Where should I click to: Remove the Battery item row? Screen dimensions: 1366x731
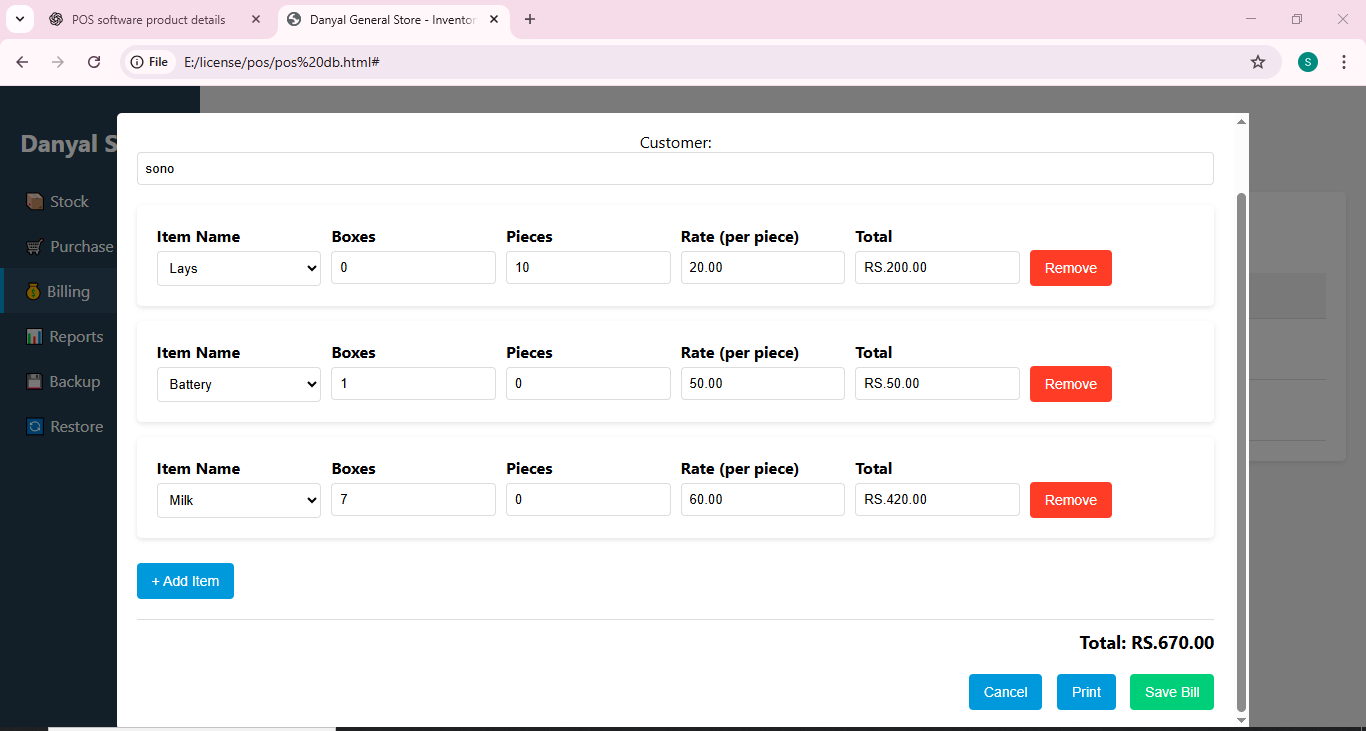click(x=1070, y=383)
